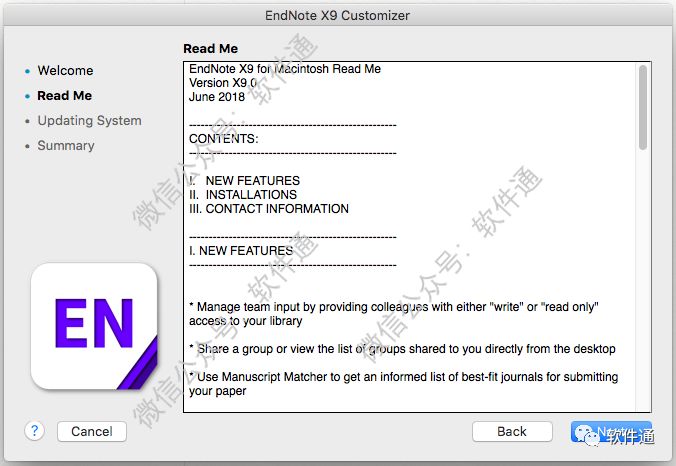Image resolution: width=676 pixels, height=466 pixels.
Task: Click the 'June 2018' line
Action: [x=217, y=97]
